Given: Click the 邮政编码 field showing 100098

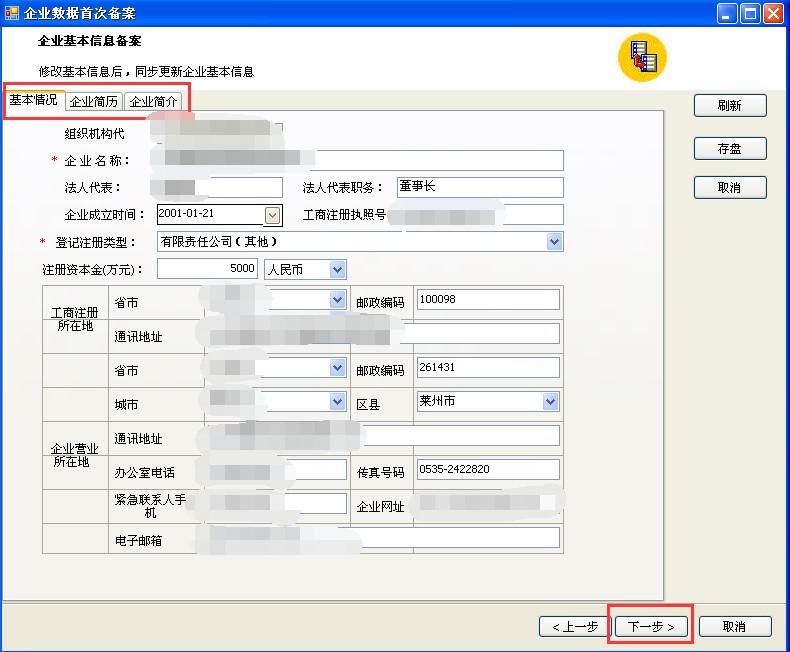Looking at the screenshot, I should pos(487,300).
